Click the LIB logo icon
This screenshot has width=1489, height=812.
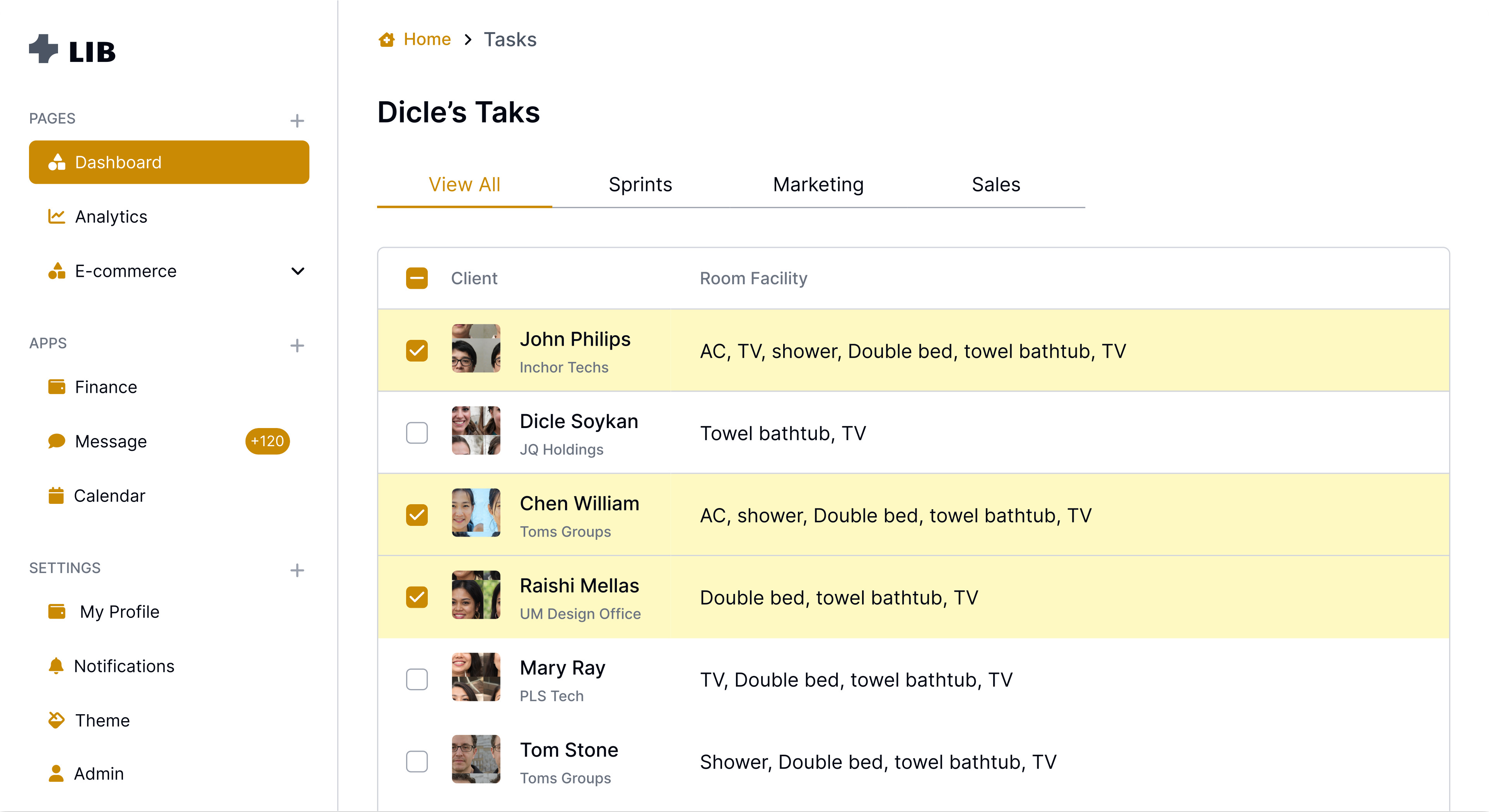click(x=43, y=49)
